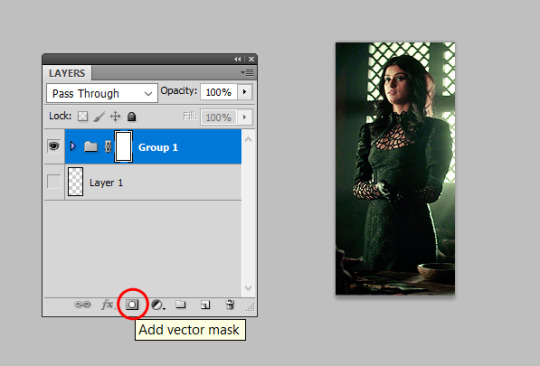
Task: Lock position with the move icon
Action: [x=115, y=116]
